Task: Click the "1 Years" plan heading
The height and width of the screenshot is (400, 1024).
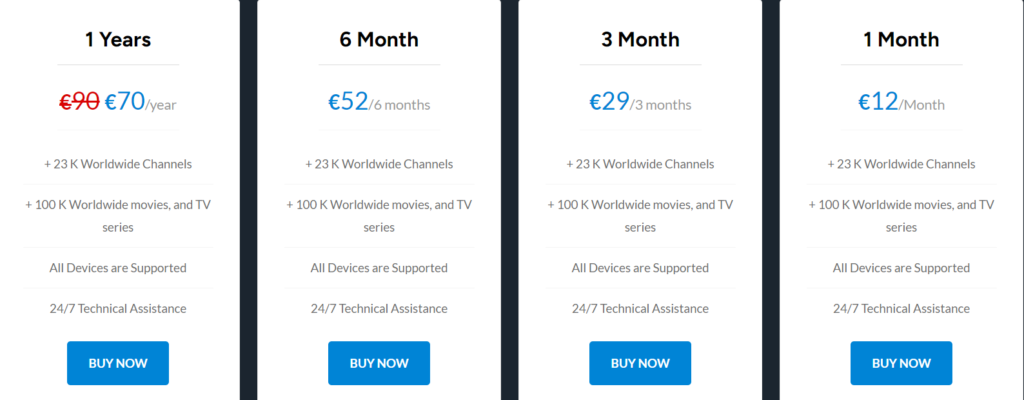Action: tap(118, 40)
